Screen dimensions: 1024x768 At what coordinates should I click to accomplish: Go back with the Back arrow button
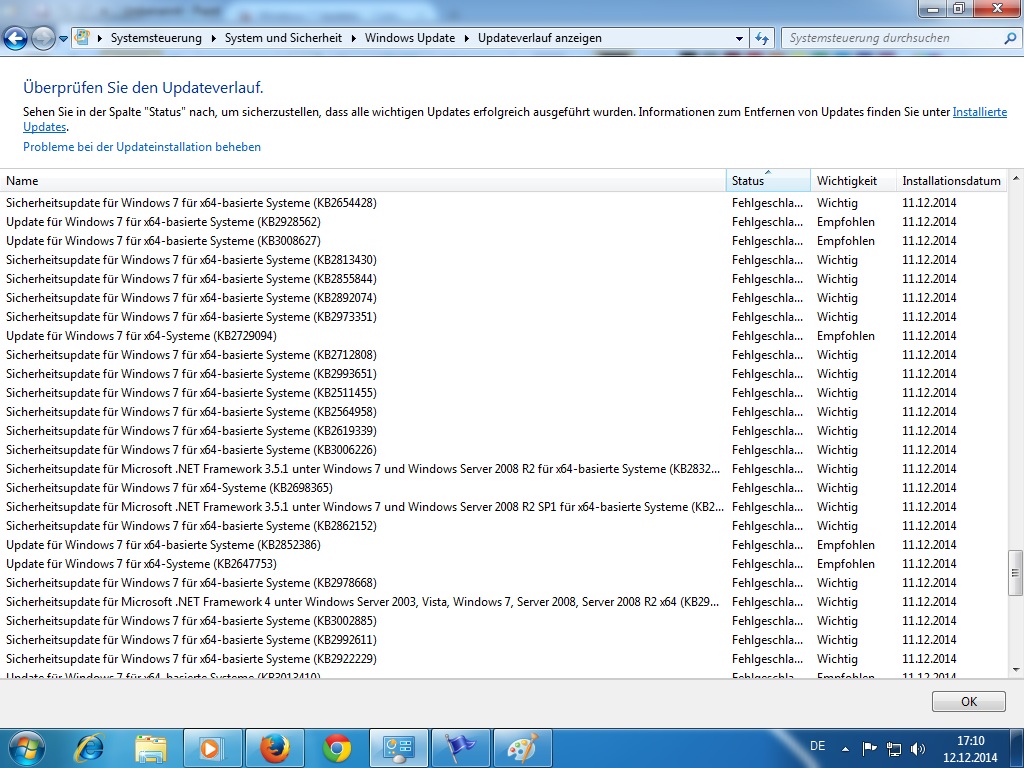[x=16, y=38]
